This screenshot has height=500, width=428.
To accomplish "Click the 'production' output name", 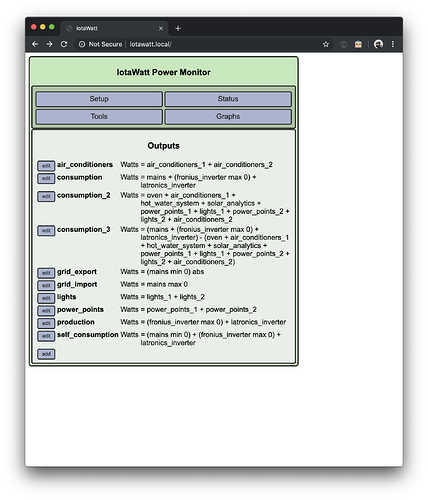I will (x=76, y=322).
